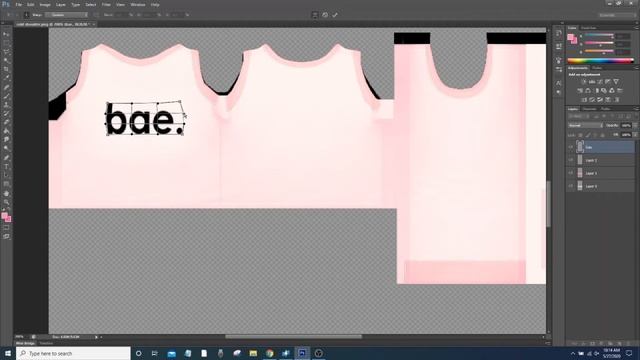Open the Layers panel flyout menu
640x360 pixels.
coord(636,109)
